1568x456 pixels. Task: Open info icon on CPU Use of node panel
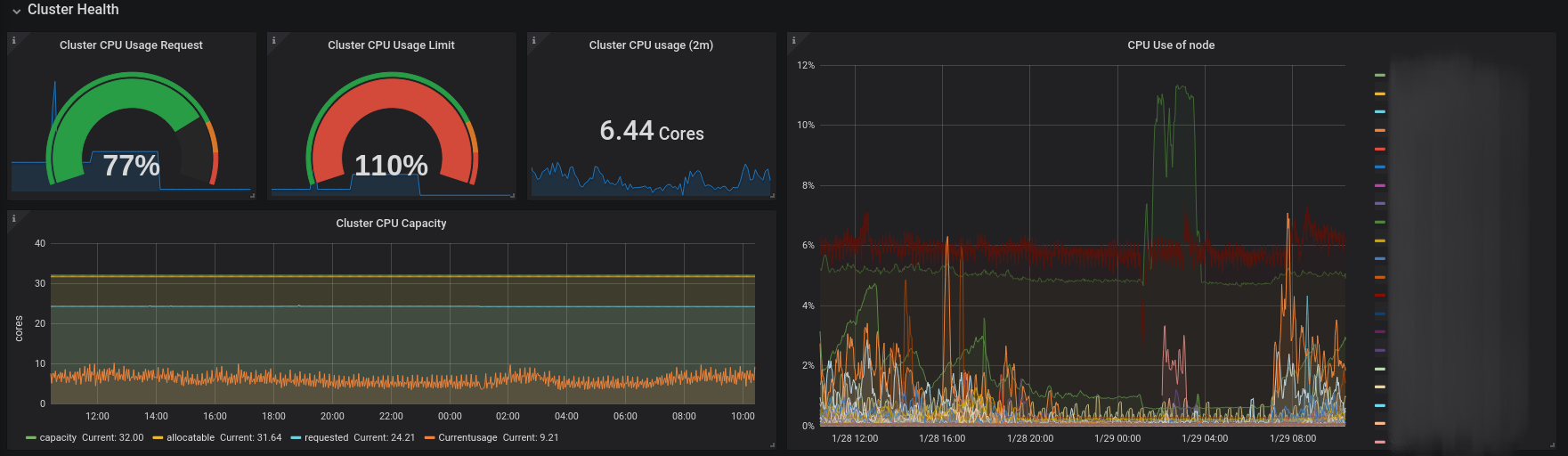coord(793,40)
